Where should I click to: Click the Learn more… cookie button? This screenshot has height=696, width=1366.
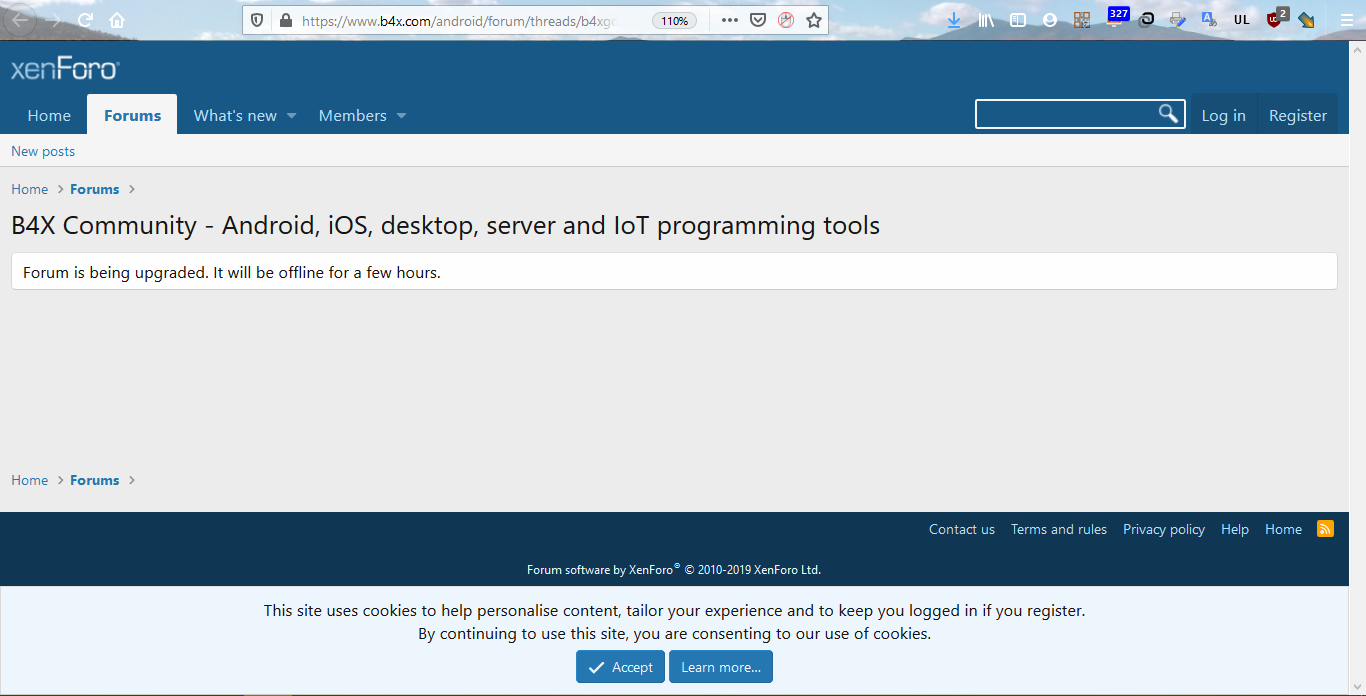click(x=721, y=667)
